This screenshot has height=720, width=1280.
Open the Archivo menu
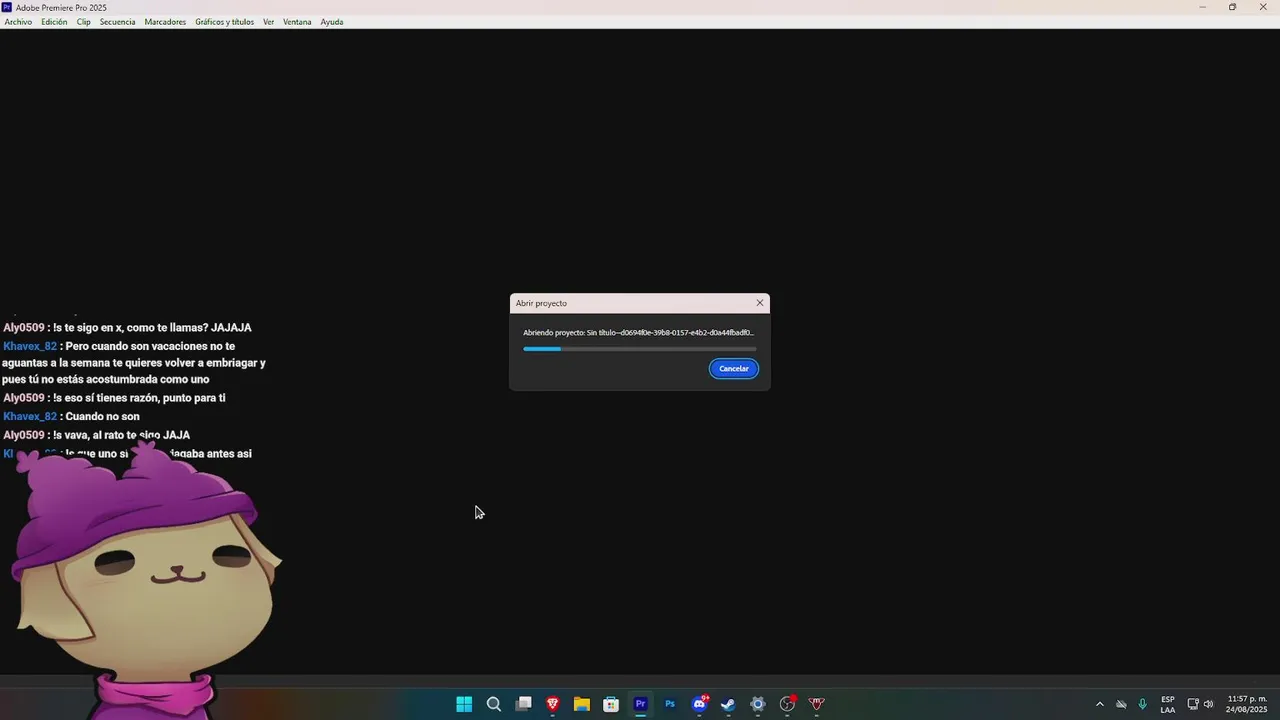(x=18, y=22)
